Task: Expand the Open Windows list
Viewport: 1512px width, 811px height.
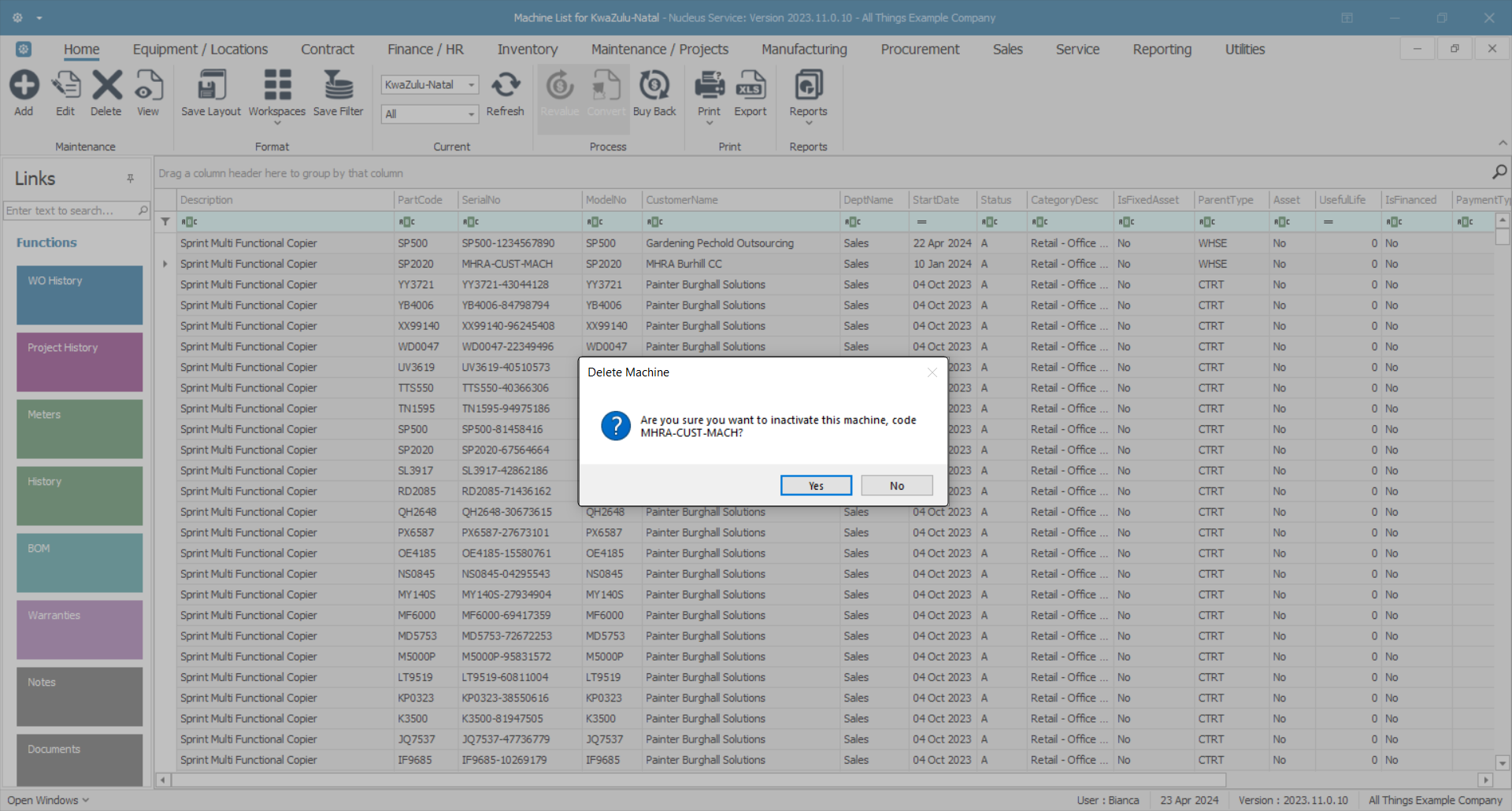Action: click(48, 800)
